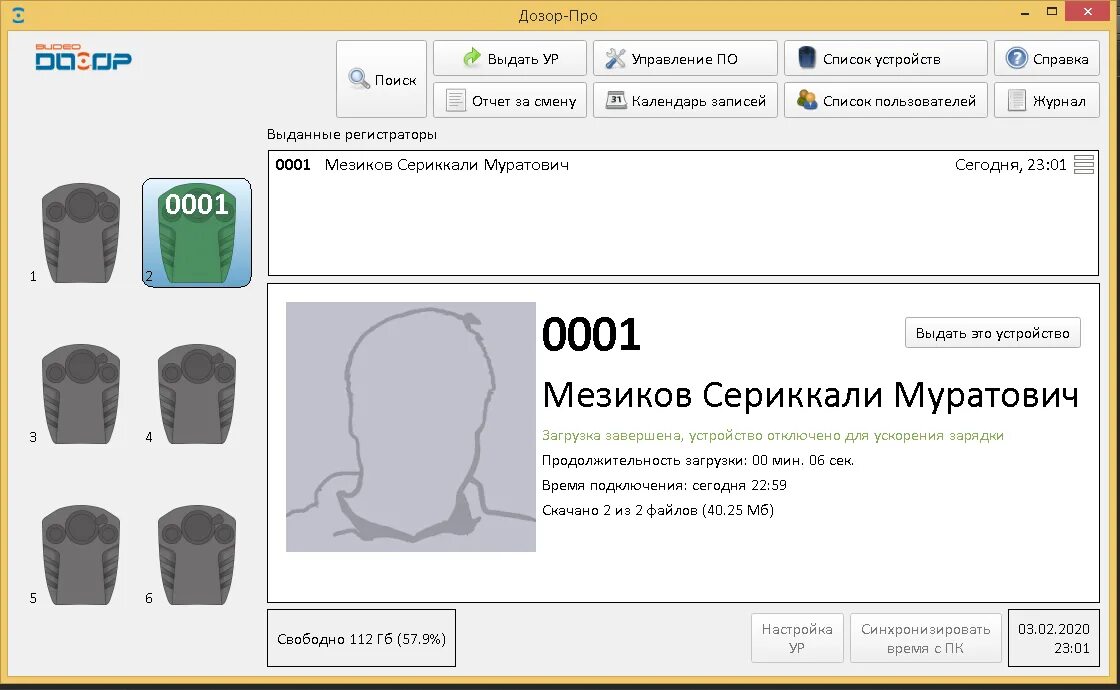This screenshot has width=1120, height=690.
Task: Click the date 03.02.2020 23:01 box
Action: (1054, 638)
